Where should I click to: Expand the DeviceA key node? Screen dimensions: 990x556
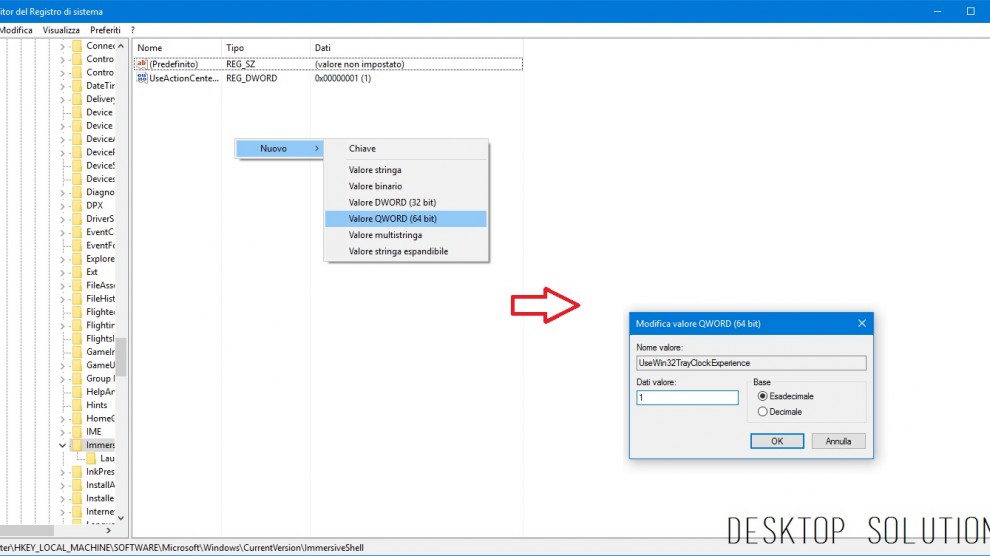[63, 139]
